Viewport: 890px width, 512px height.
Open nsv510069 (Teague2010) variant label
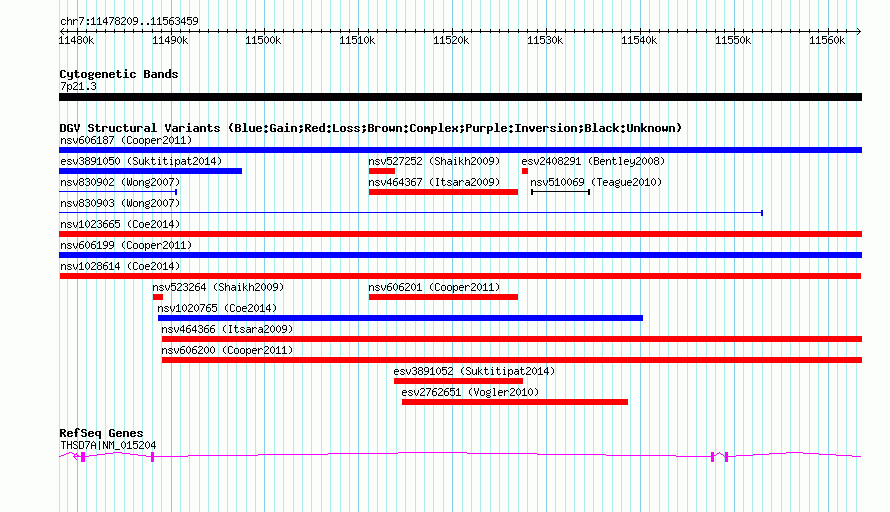[596, 182]
